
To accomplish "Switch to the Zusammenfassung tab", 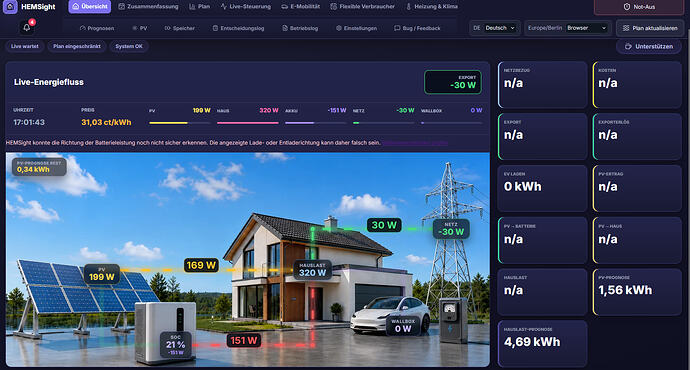I will (148, 7).
